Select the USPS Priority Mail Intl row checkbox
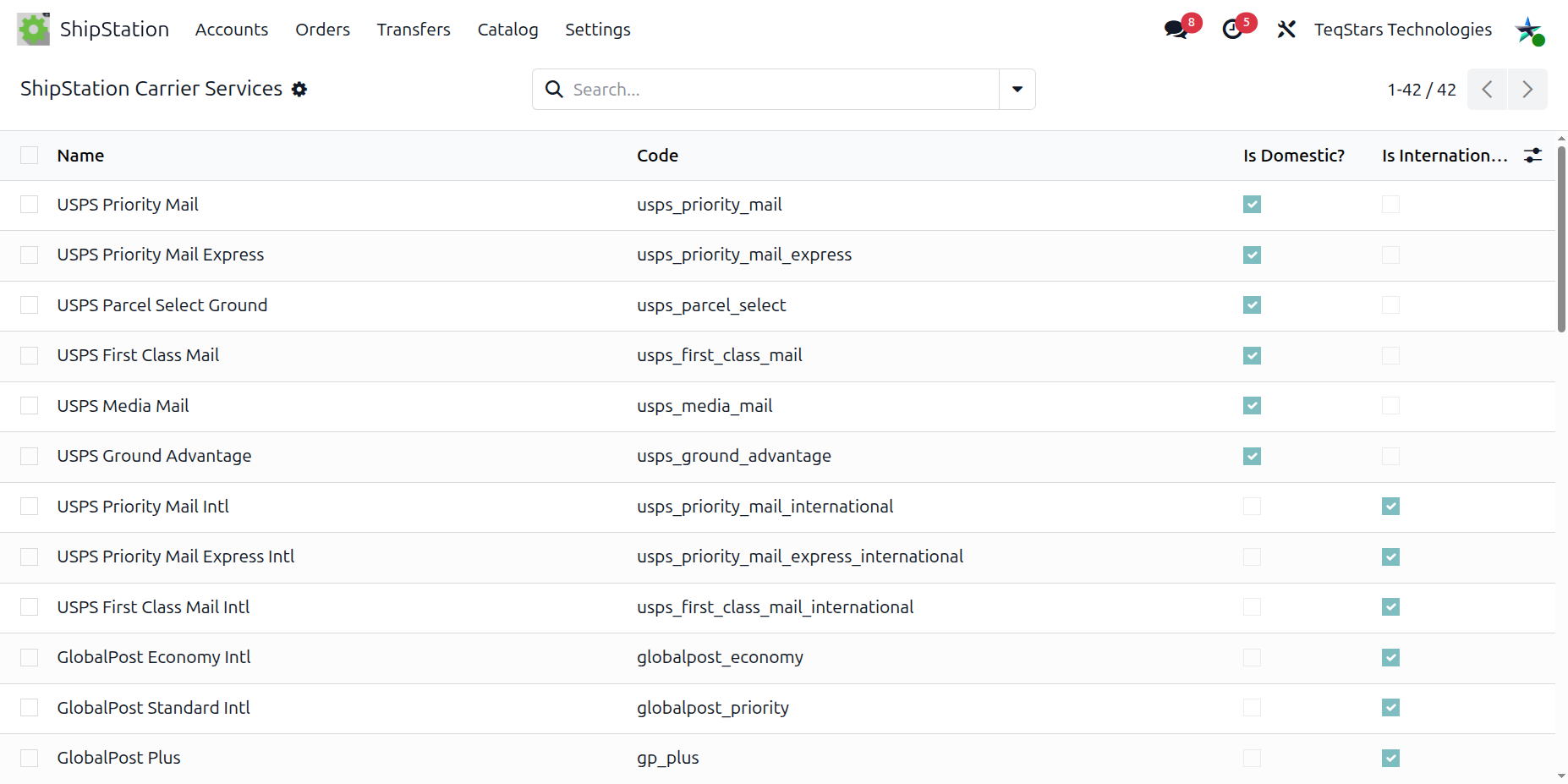 [x=30, y=507]
